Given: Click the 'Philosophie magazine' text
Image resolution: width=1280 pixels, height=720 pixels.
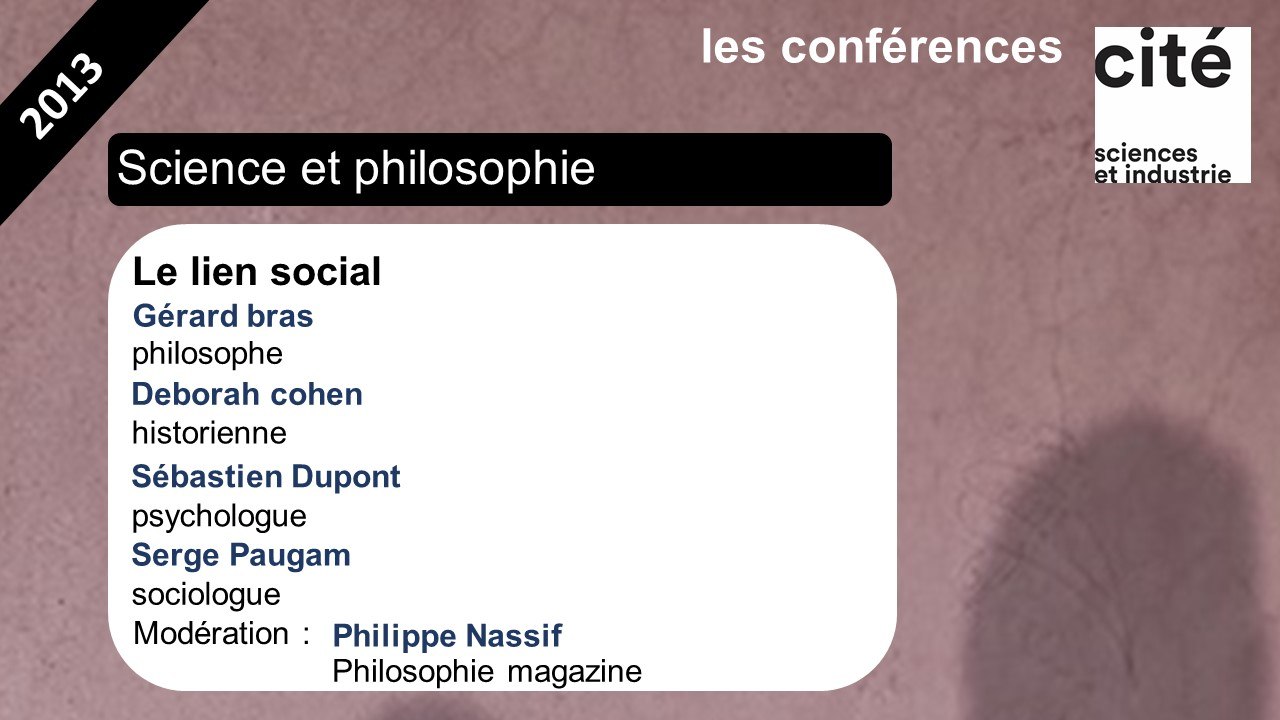Looking at the screenshot, I should coord(487,671).
